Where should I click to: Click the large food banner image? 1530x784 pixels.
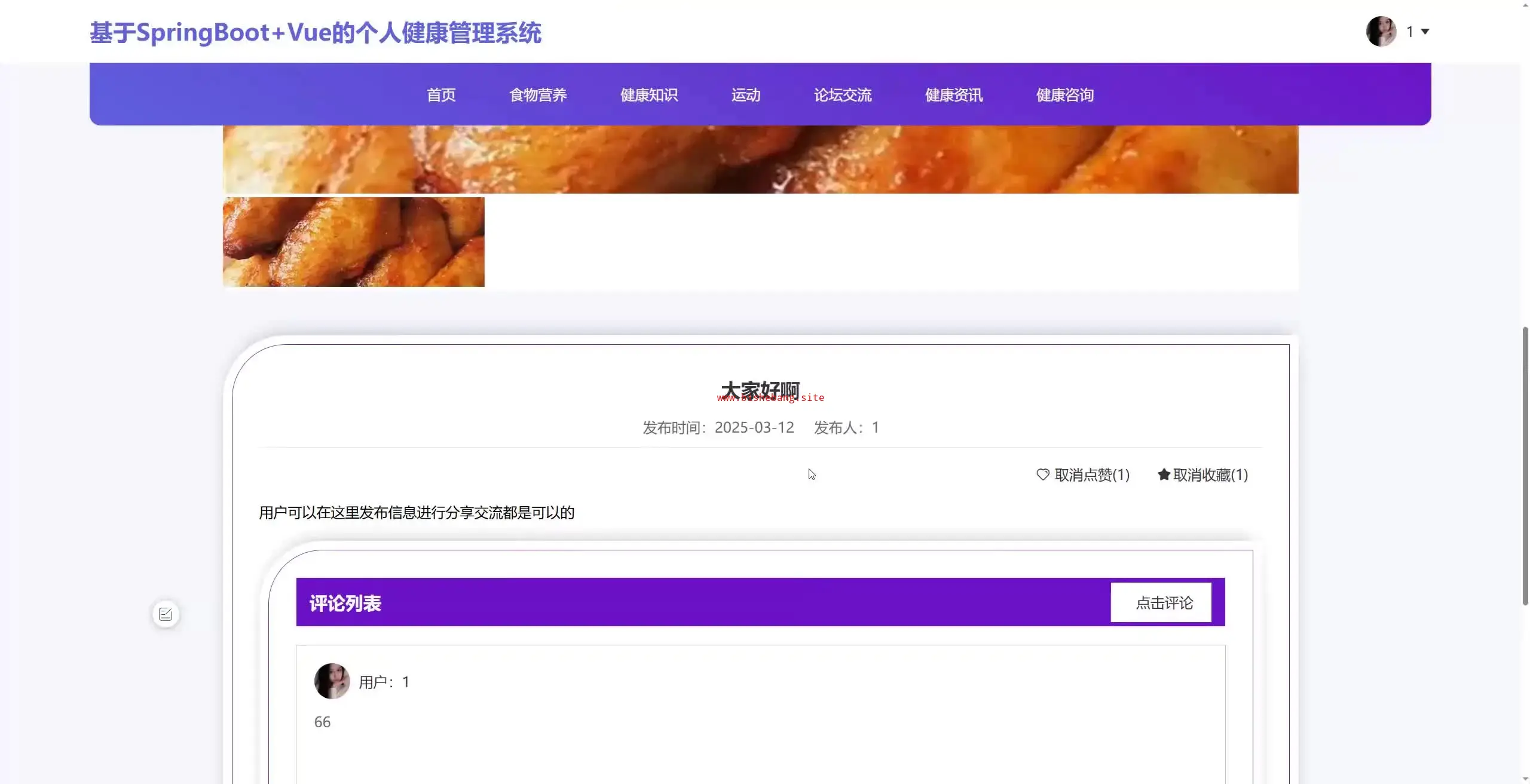760,159
